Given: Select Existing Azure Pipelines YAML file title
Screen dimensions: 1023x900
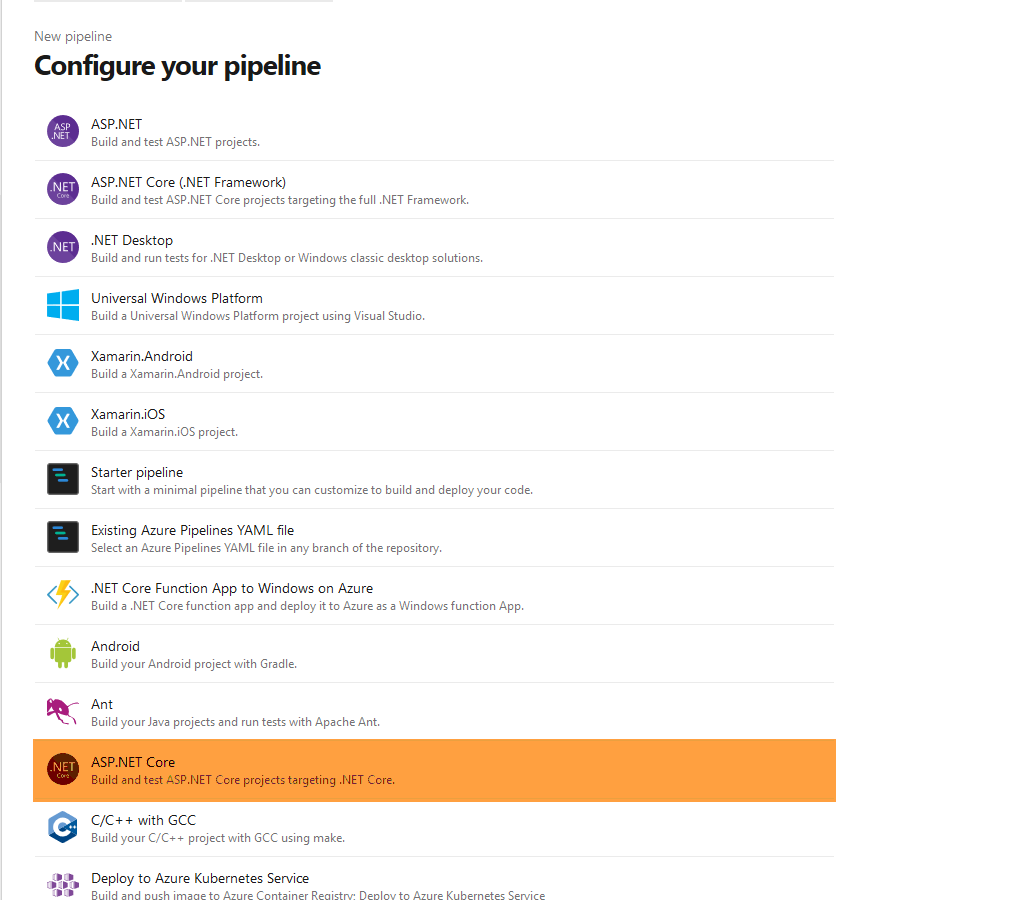Looking at the screenshot, I should point(192,530).
